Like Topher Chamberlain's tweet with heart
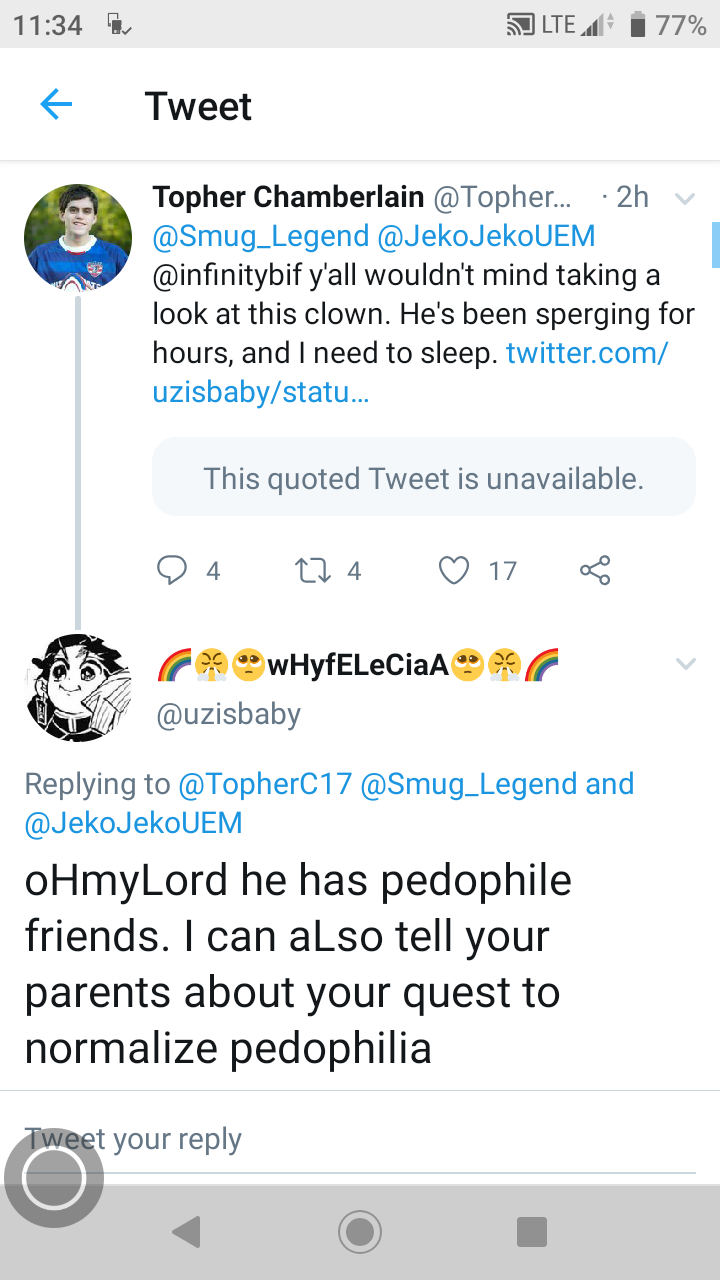 [x=454, y=570]
